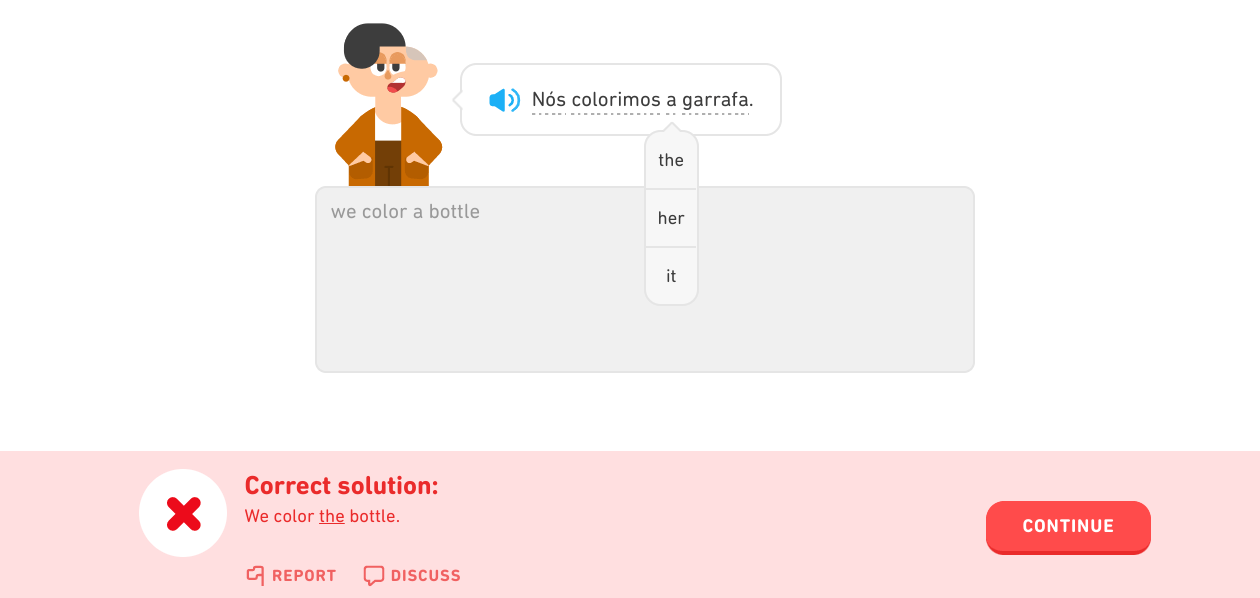Screen dimensions: 1260x598
Task: Click the speech bubble containing the Portuguese sentence
Action: pyautogui.click(x=620, y=99)
